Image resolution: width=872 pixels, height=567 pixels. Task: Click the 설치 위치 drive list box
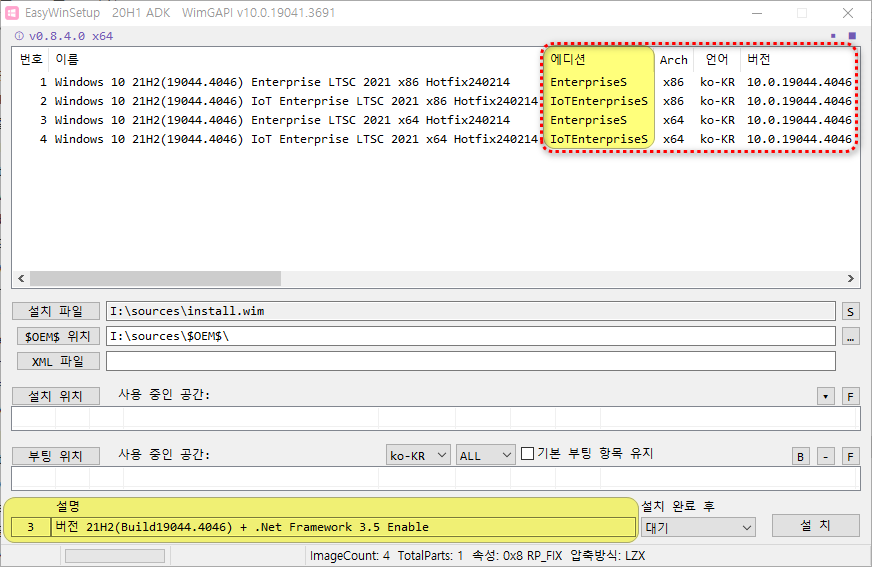[x=435, y=419]
